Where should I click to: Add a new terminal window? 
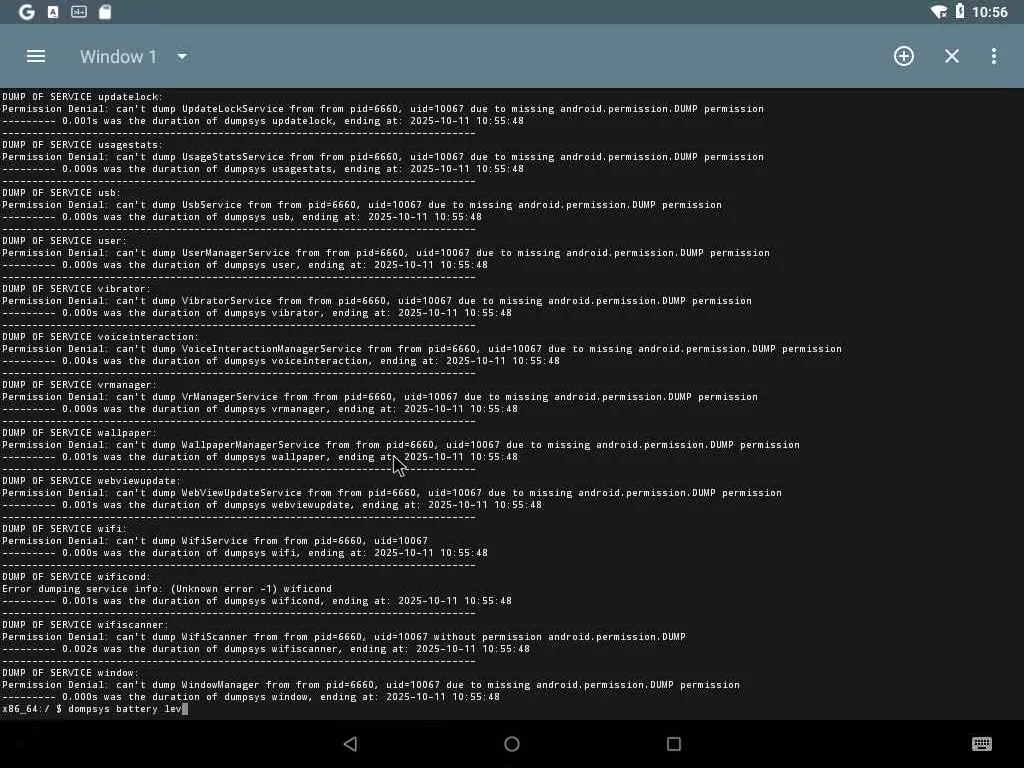pos(904,56)
